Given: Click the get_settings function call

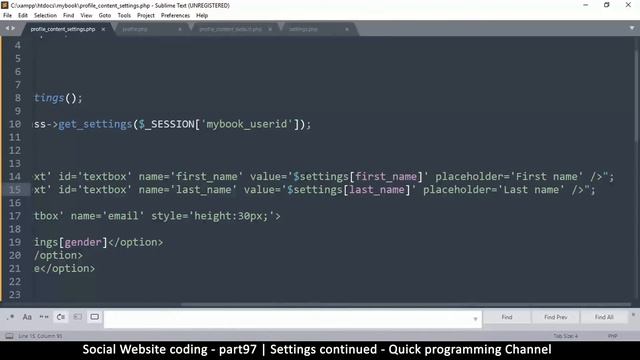Looking at the screenshot, I should [95, 124].
